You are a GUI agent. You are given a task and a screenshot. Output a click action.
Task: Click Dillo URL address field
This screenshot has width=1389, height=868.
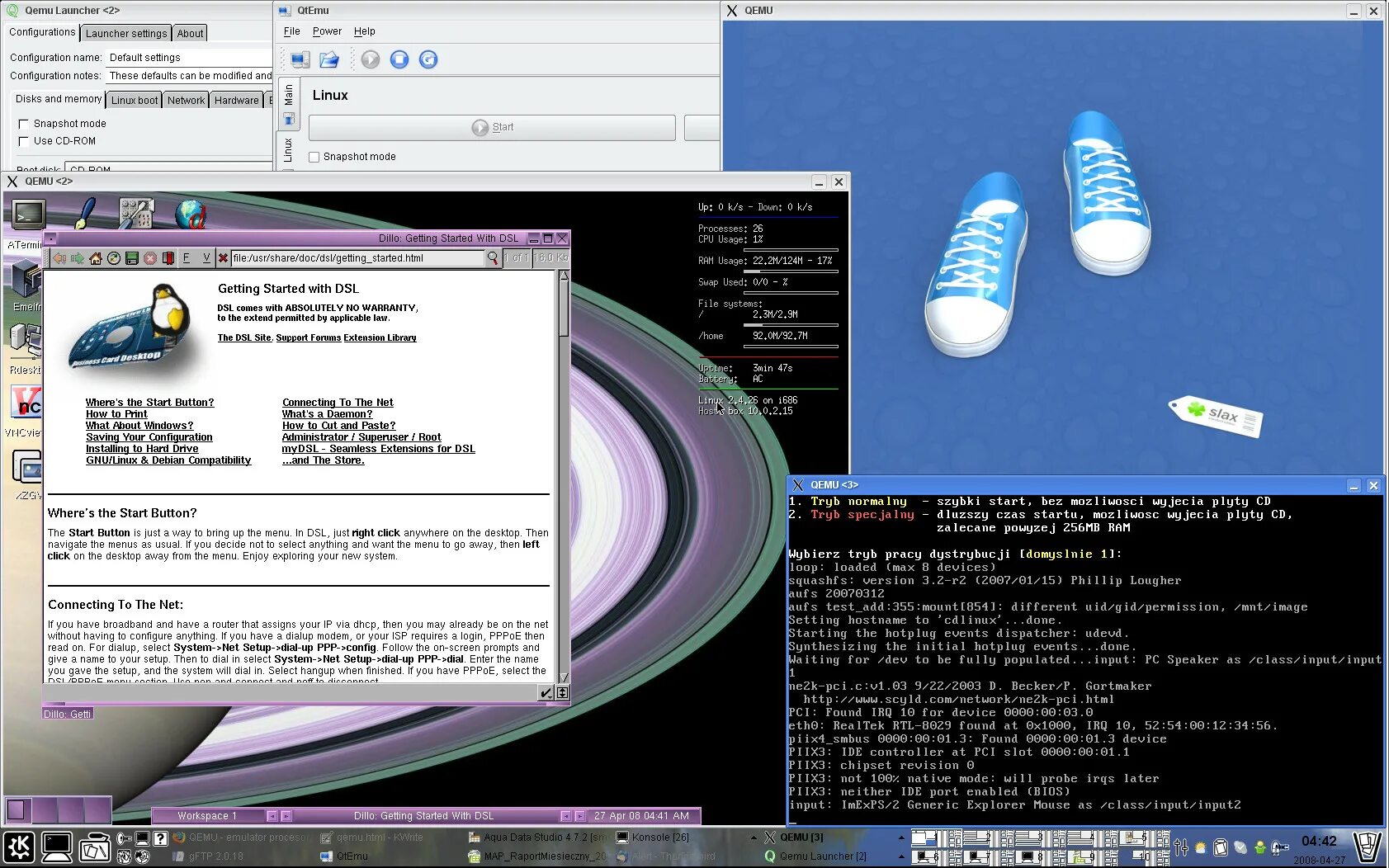tap(357, 258)
